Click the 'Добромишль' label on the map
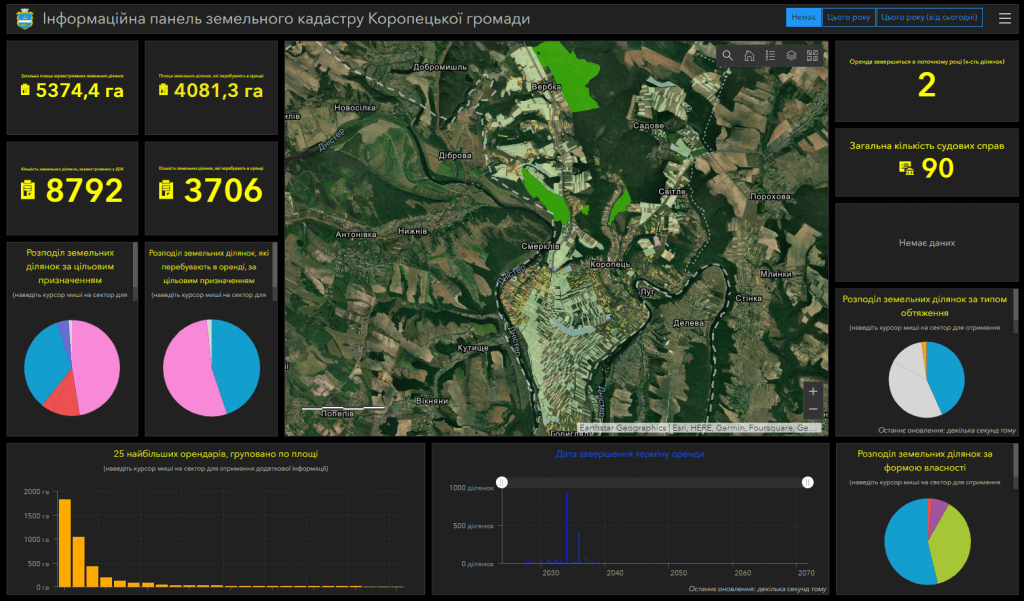 tap(440, 67)
